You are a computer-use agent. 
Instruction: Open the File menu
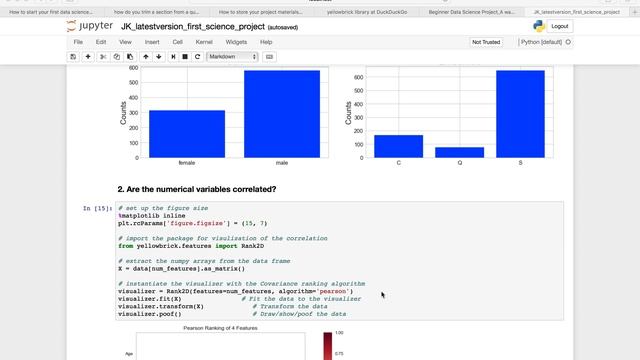coord(78,42)
